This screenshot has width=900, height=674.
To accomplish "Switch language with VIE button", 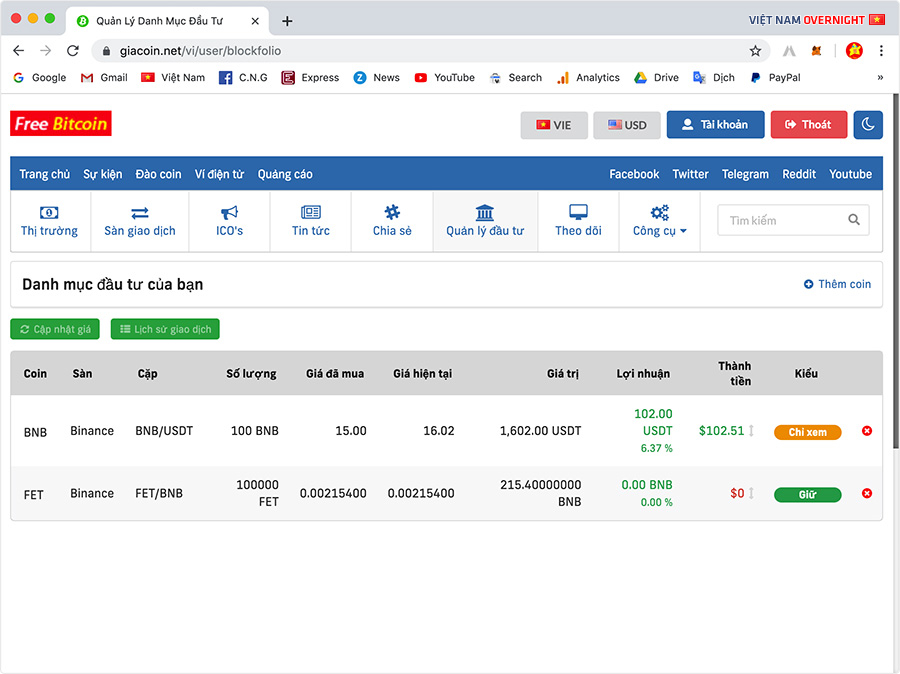I will (x=554, y=125).
